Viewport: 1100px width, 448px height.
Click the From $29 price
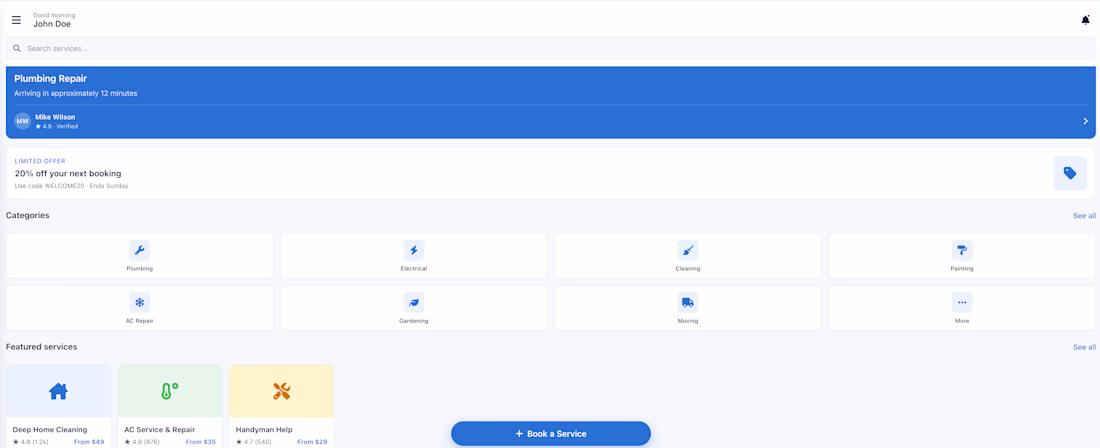coord(312,442)
